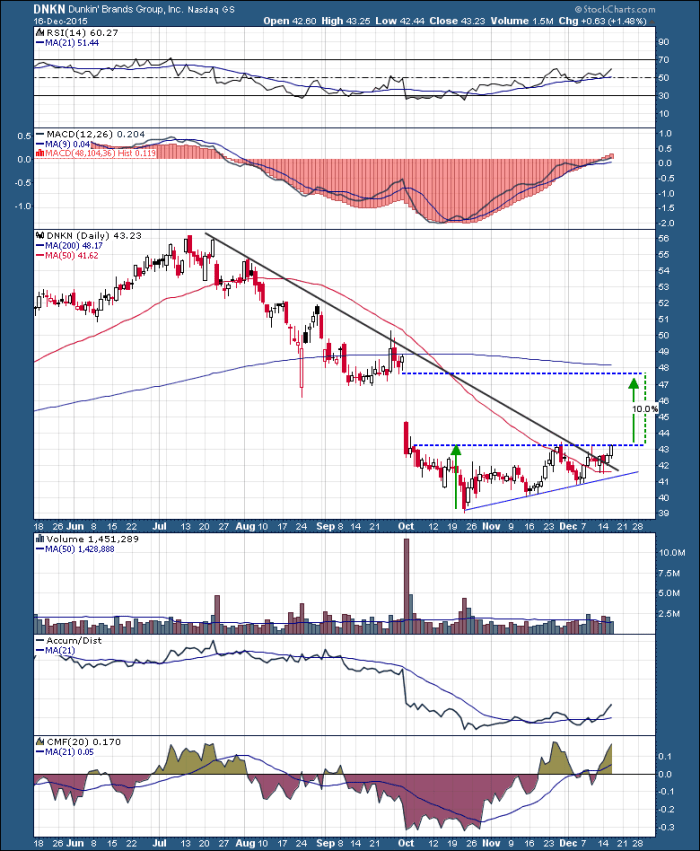The width and height of the screenshot is (700, 851).
Task: Click the Close 43.23 value in header
Action: tap(456, 21)
